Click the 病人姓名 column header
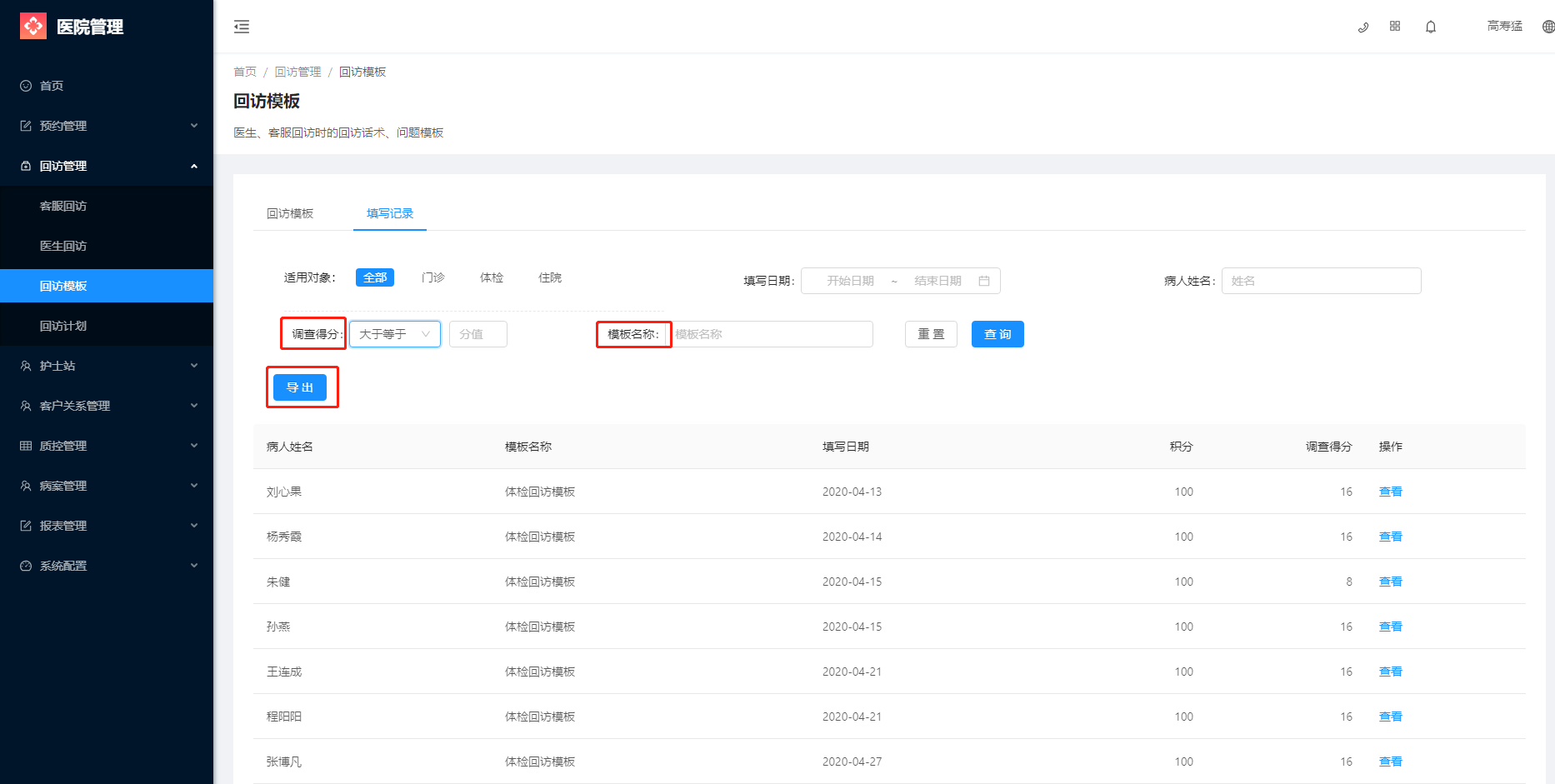 (290, 447)
